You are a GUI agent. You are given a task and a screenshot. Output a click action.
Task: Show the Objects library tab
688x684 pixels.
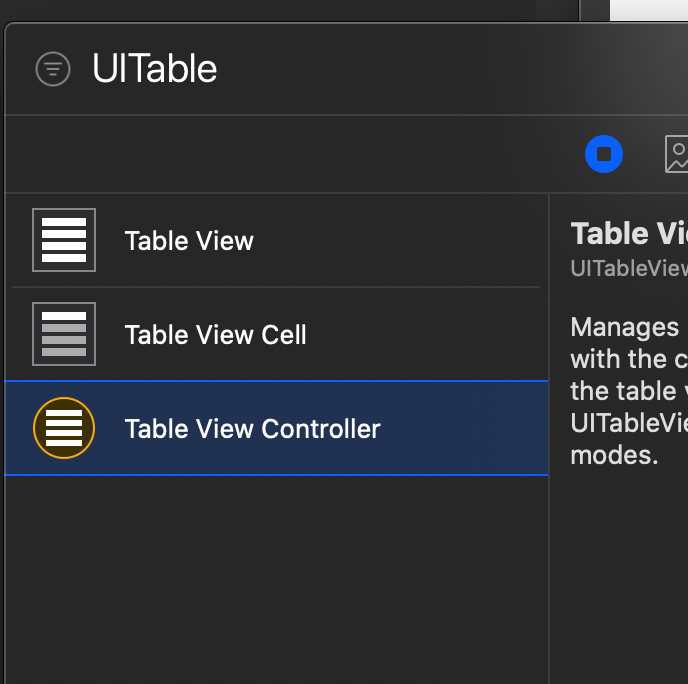coord(604,154)
